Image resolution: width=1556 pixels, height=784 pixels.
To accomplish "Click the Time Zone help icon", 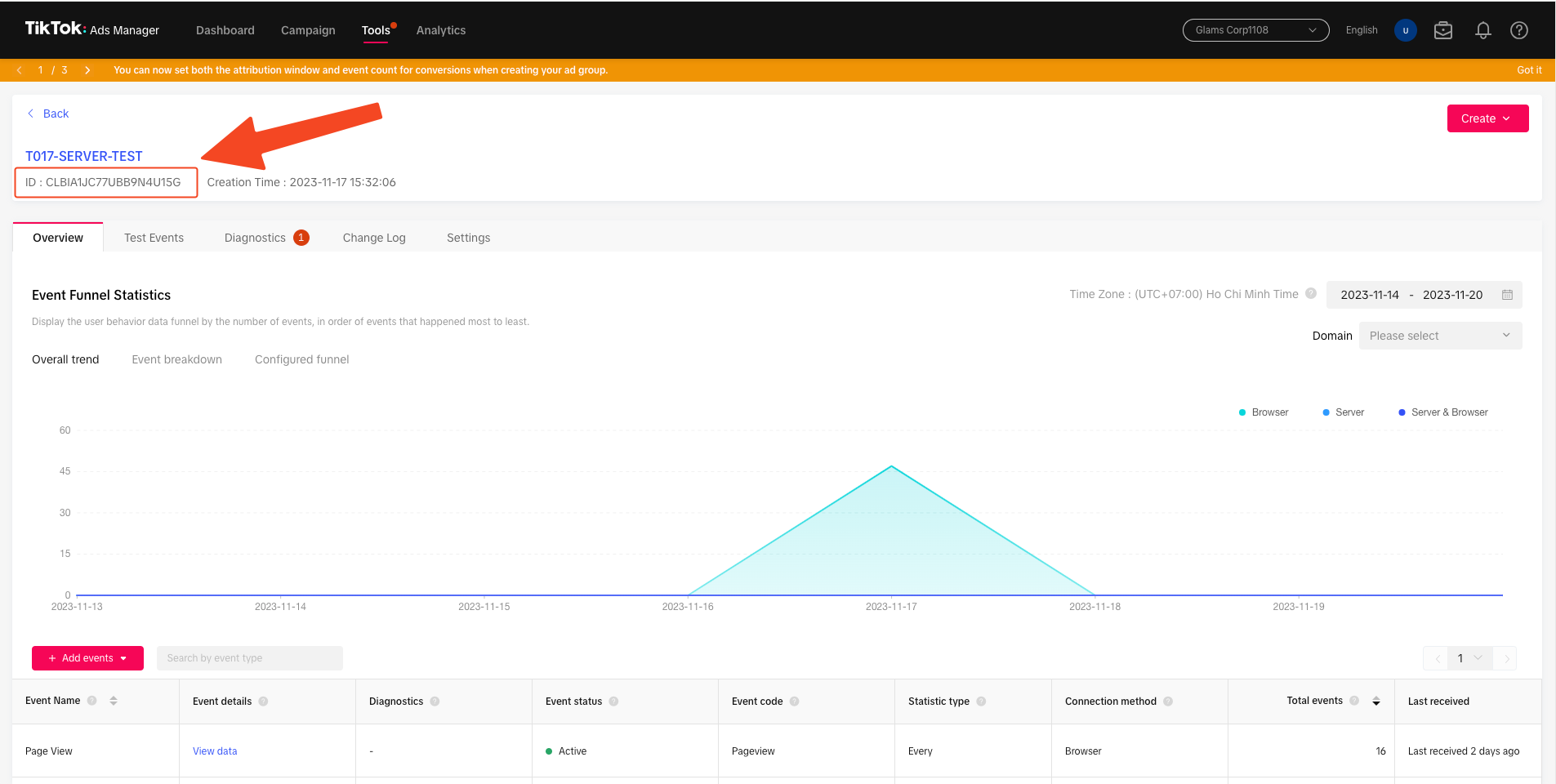I will click(1311, 294).
